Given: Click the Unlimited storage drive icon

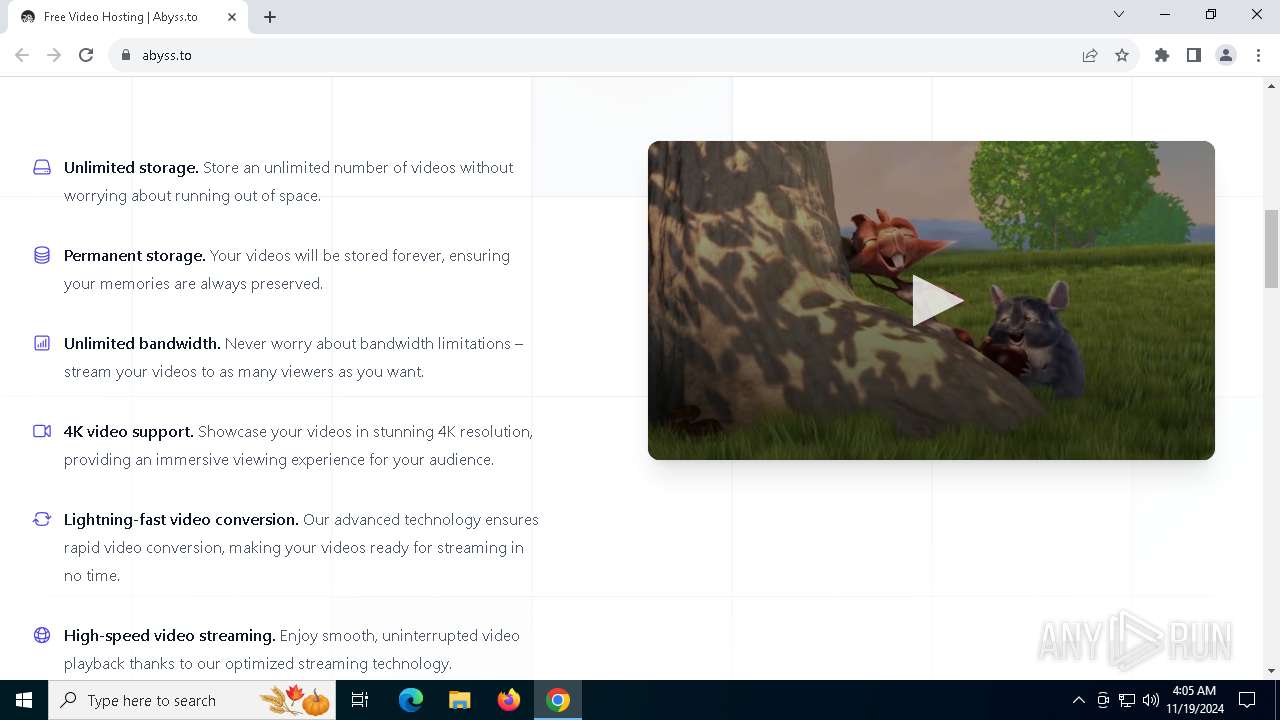Looking at the screenshot, I should tap(42, 167).
